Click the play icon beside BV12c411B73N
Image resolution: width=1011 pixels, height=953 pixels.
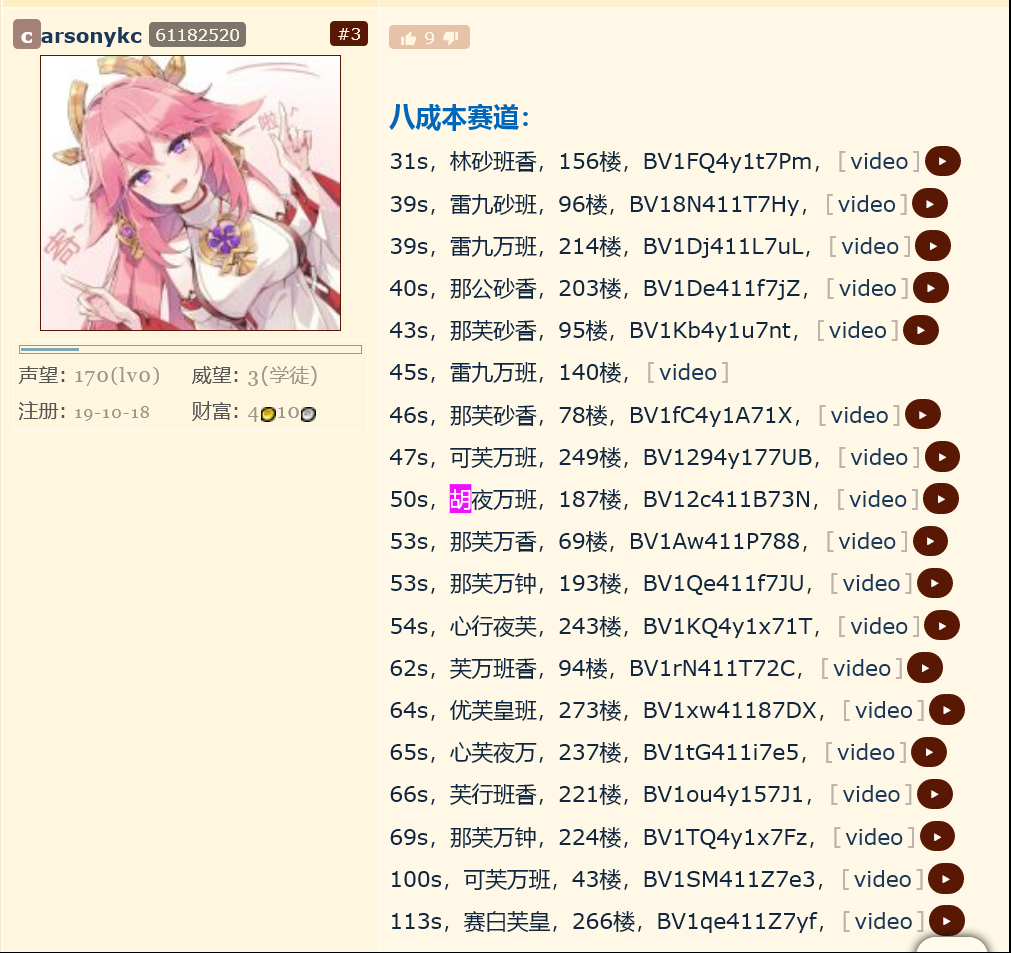941,499
